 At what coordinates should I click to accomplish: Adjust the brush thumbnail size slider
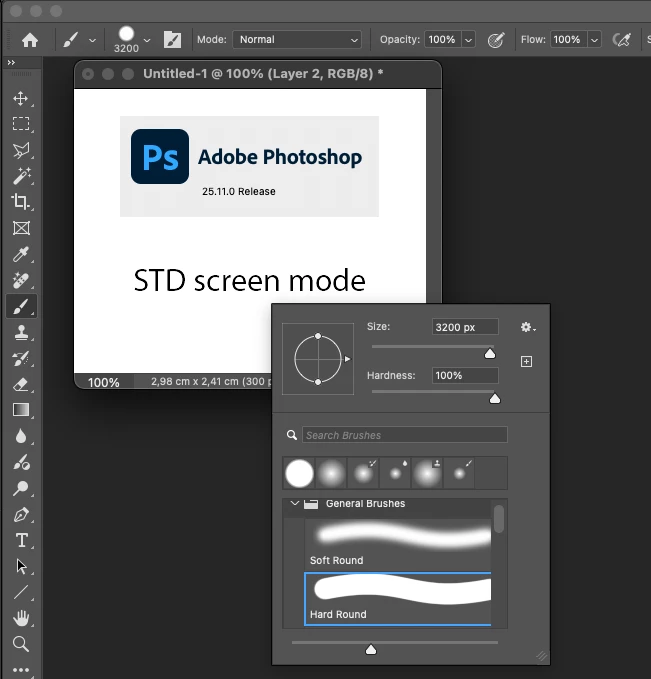click(x=371, y=650)
